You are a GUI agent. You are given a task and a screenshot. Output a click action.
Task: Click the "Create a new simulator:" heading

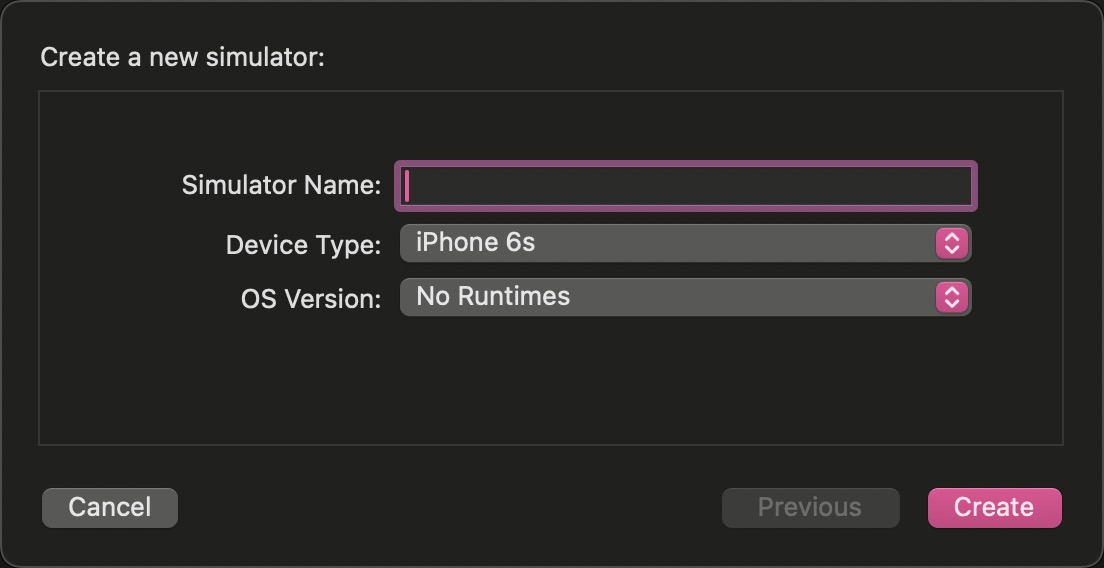[183, 57]
